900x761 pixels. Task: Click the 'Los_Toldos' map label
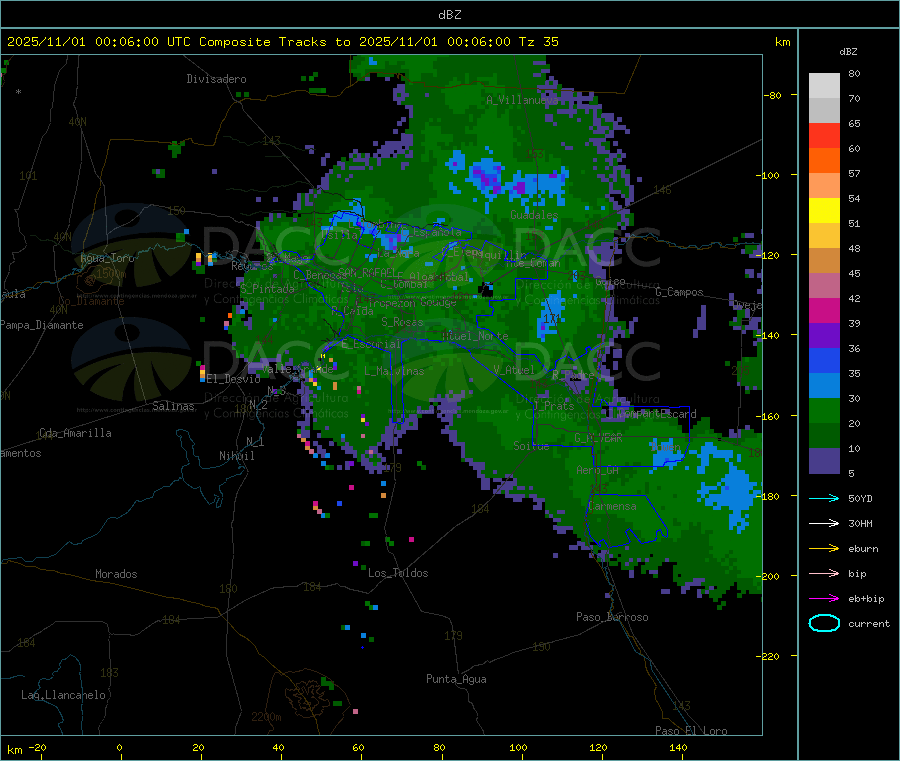pyautogui.click(x=398, y=573)
